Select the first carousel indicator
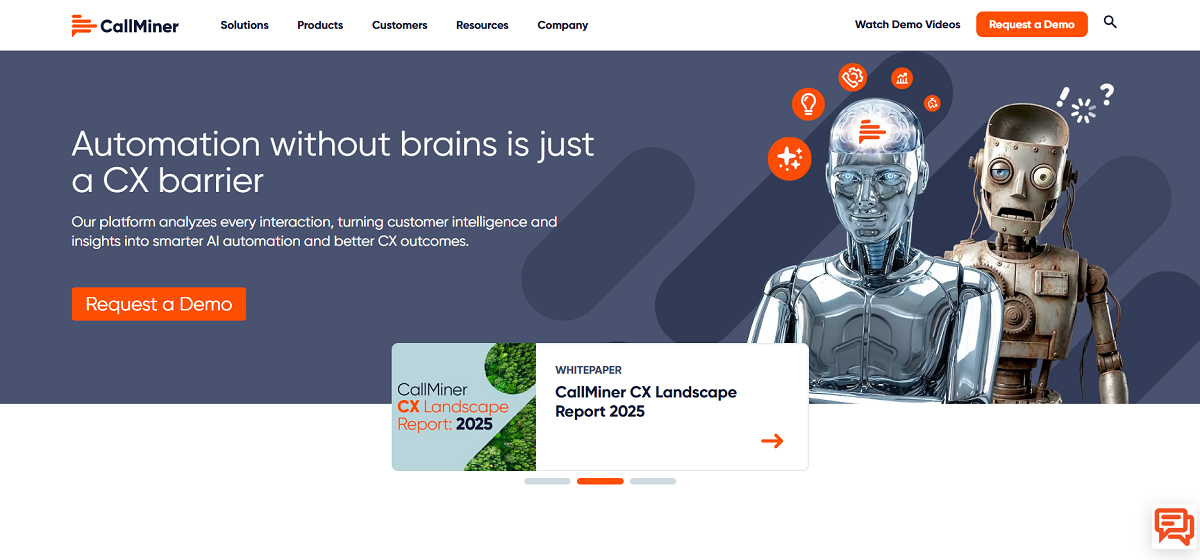 coord(547,481)
